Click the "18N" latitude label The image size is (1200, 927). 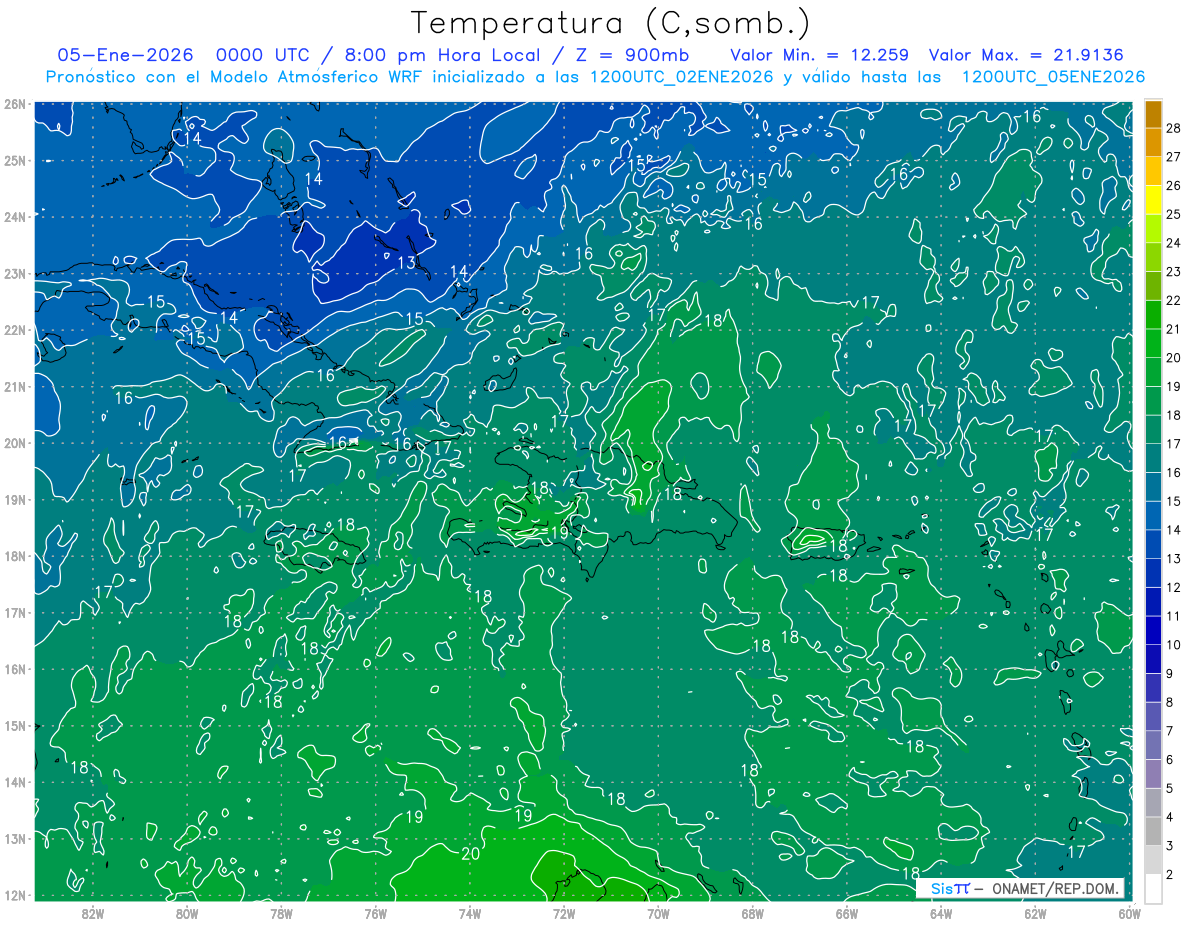(14, 556)
